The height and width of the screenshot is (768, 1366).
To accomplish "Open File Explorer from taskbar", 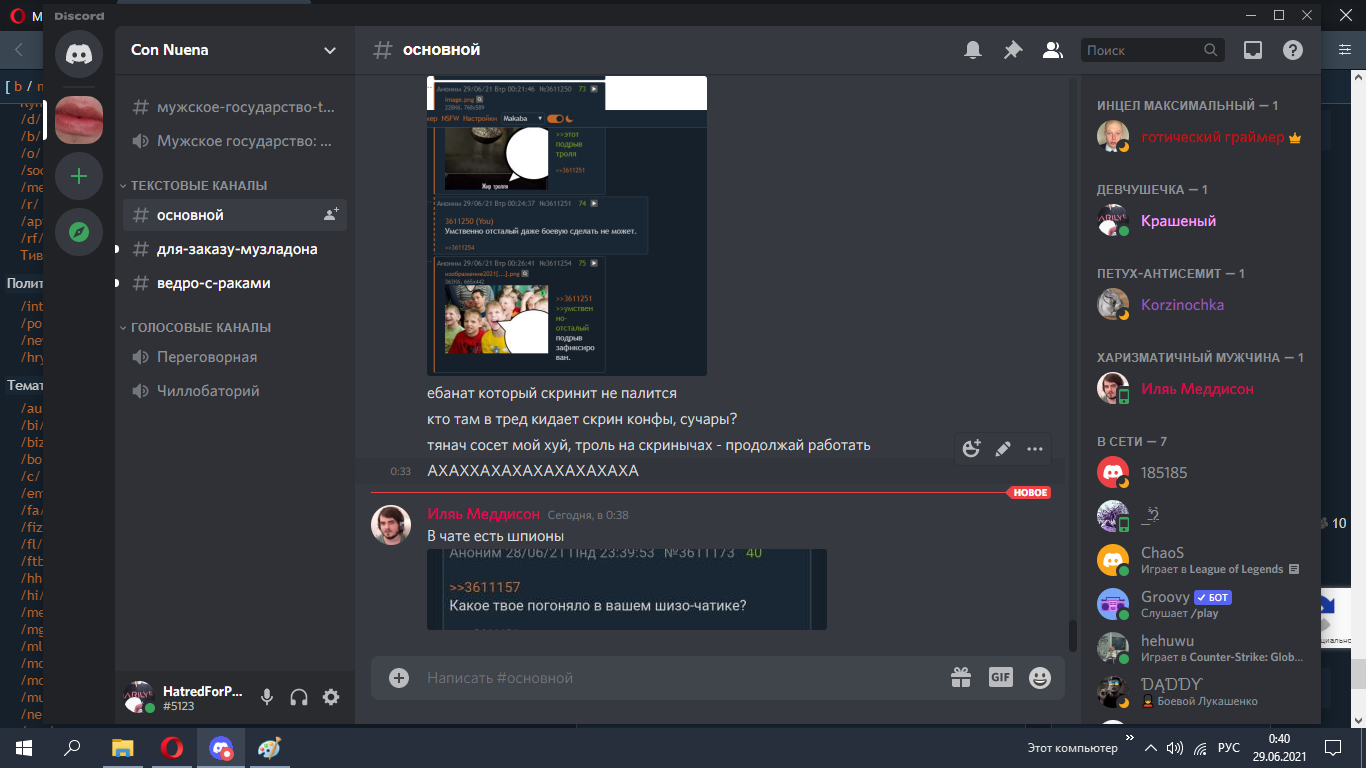I will [x=122, y=748].
